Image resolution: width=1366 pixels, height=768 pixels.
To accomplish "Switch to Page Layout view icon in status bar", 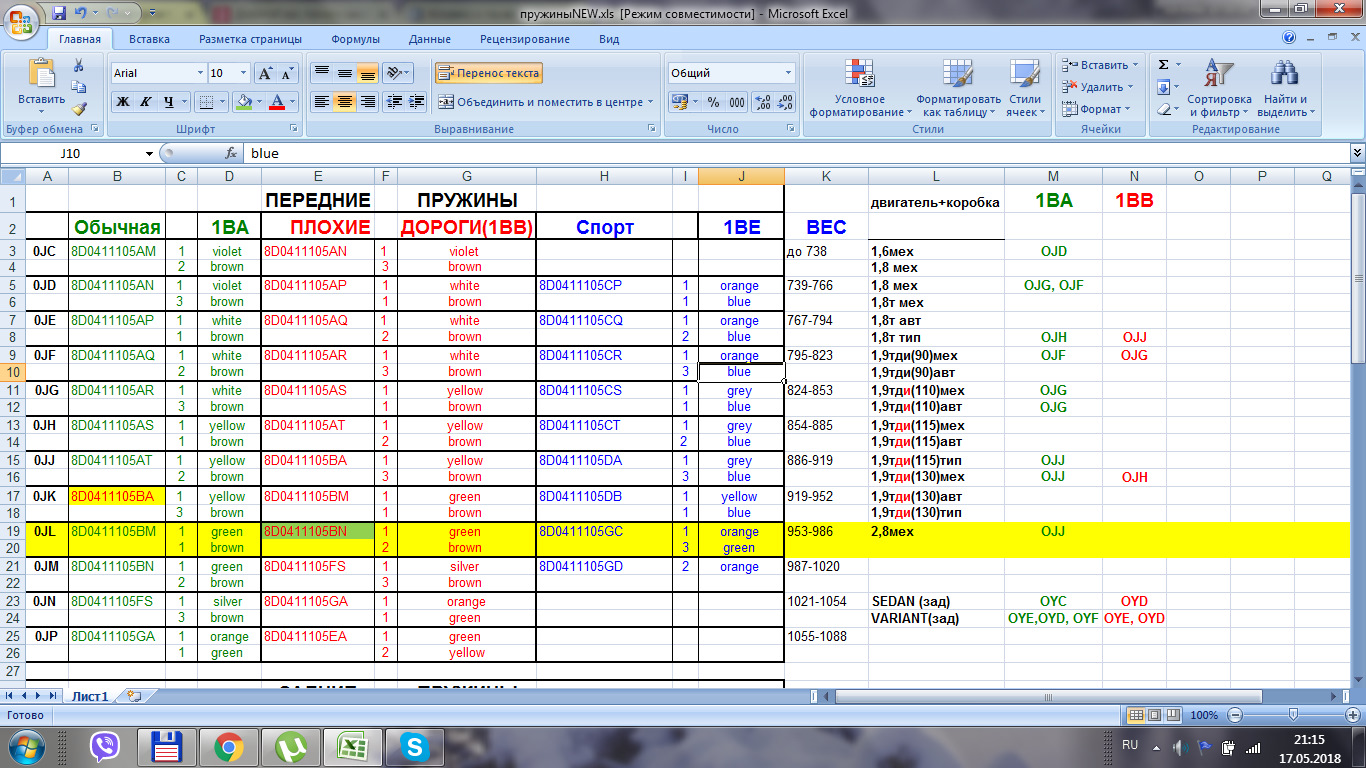I will point(1153,715).
